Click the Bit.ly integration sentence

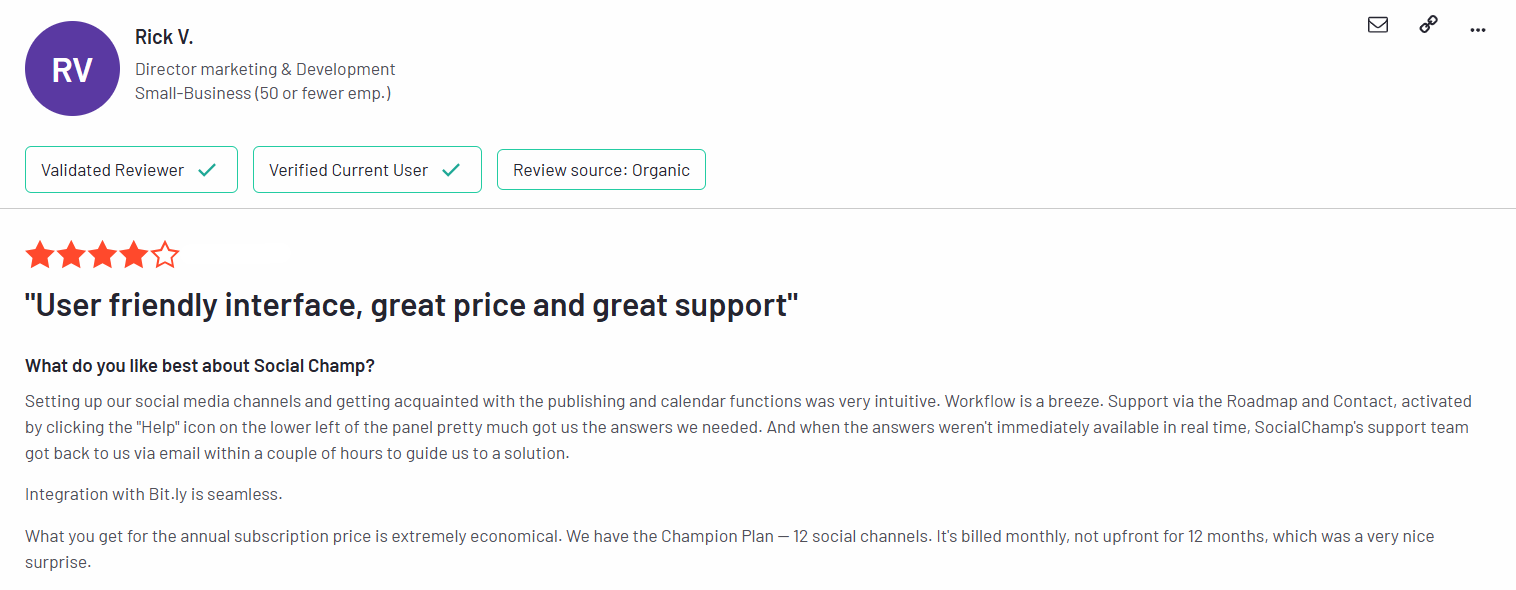pos(154,494)
